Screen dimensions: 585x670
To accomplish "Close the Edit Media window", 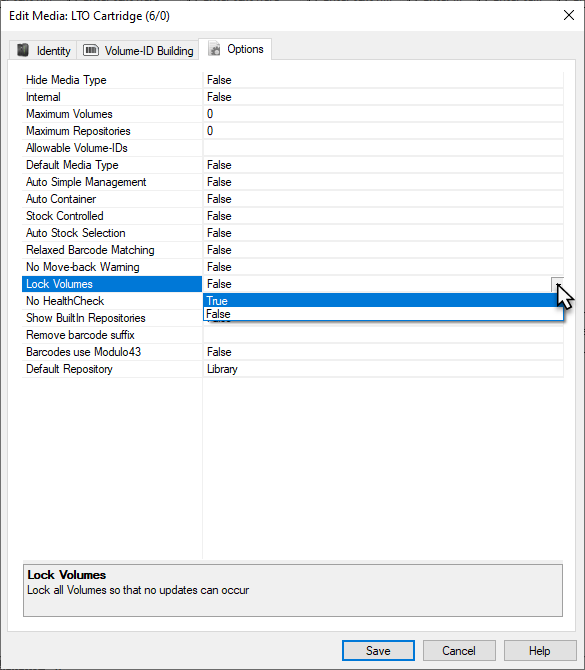I will (x=569, y=15).
